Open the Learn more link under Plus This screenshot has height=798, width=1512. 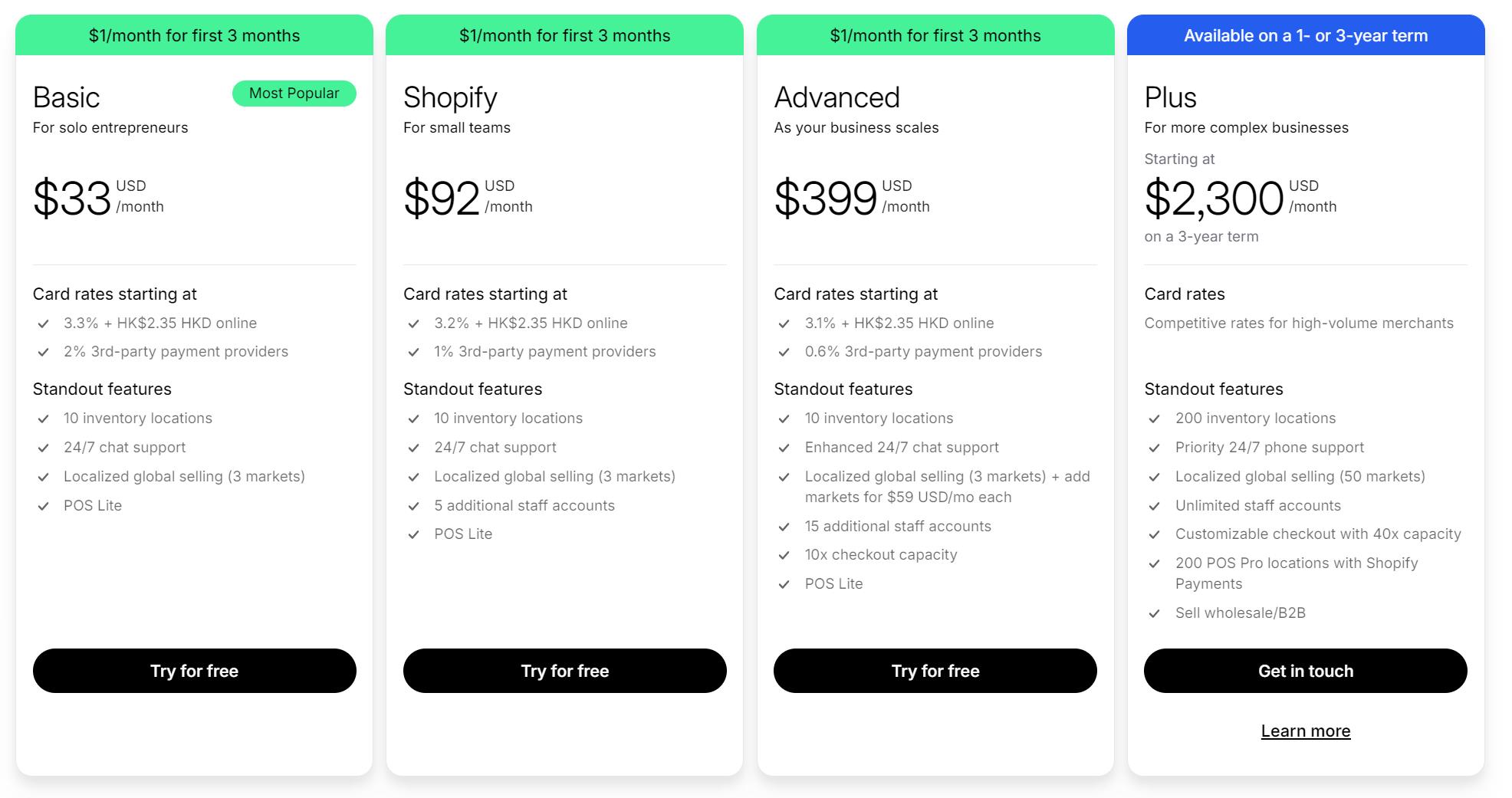[x=1305, y=731]
